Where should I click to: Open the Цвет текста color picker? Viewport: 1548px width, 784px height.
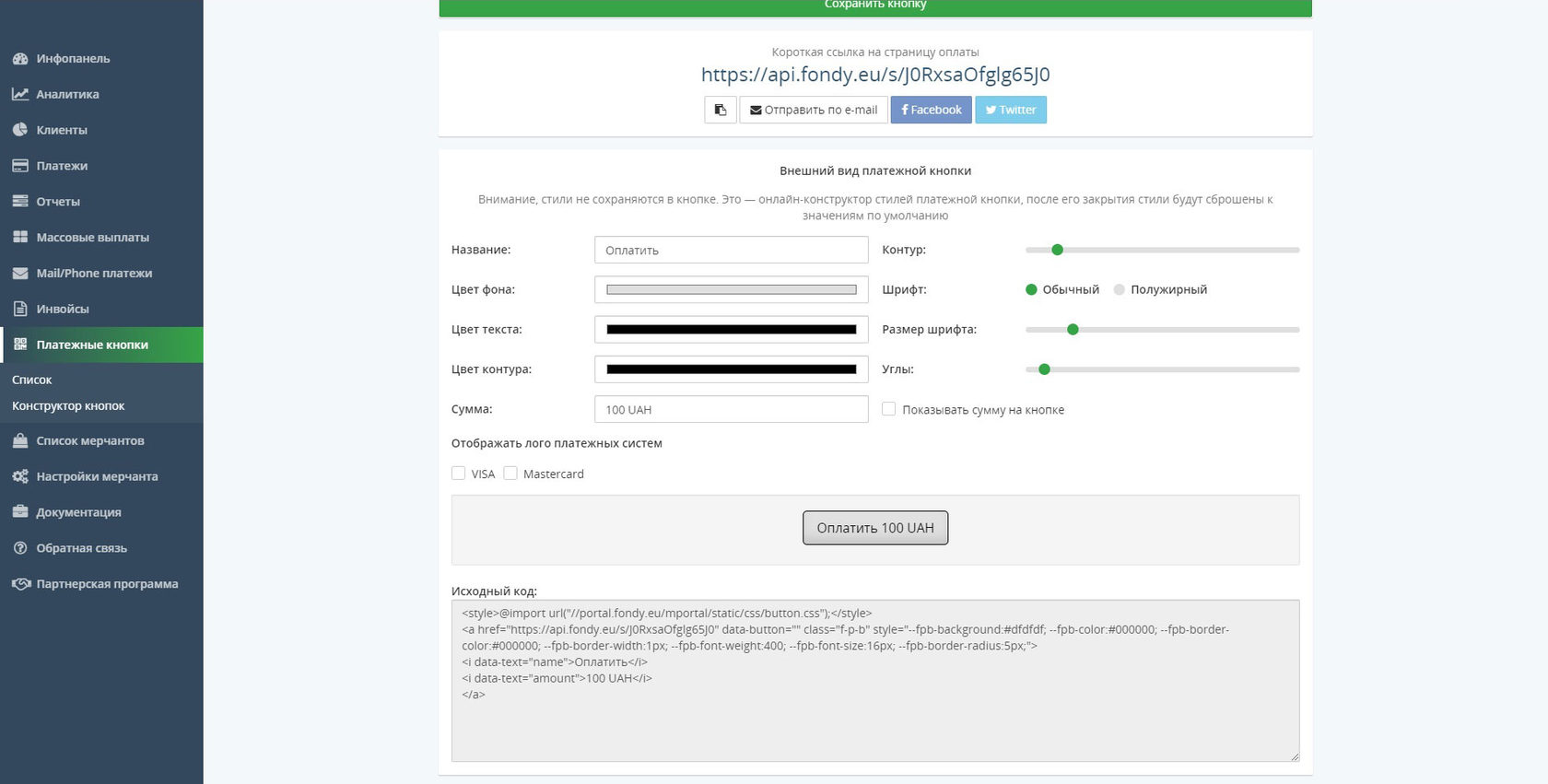pos(731,330)
